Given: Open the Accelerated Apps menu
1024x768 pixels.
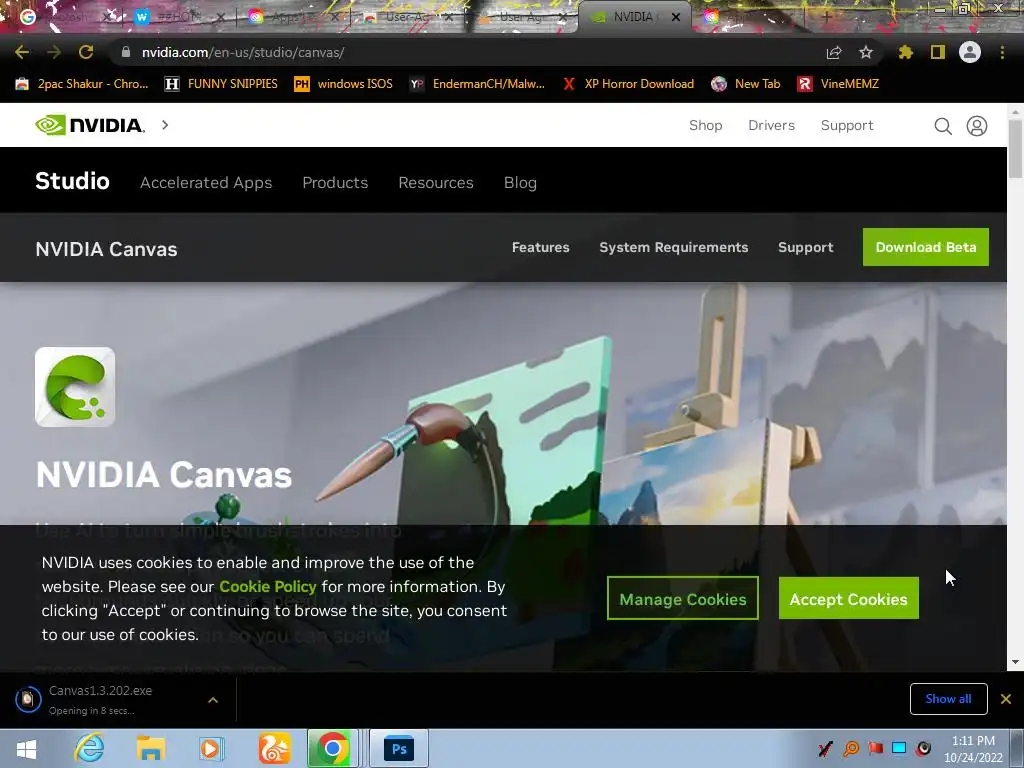Looking at the screenshot, I should [206, 183].
